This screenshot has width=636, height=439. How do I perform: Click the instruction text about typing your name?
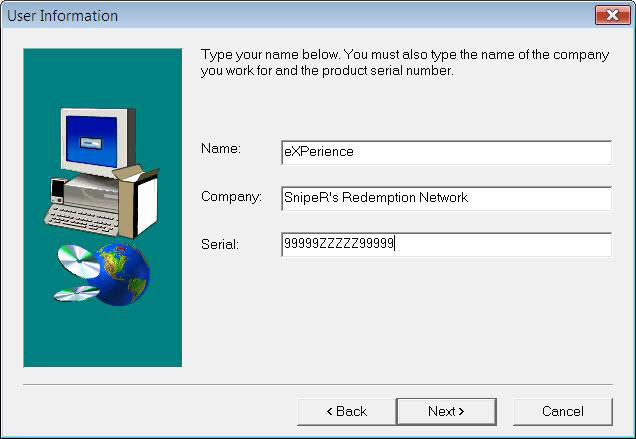[405, 62]
